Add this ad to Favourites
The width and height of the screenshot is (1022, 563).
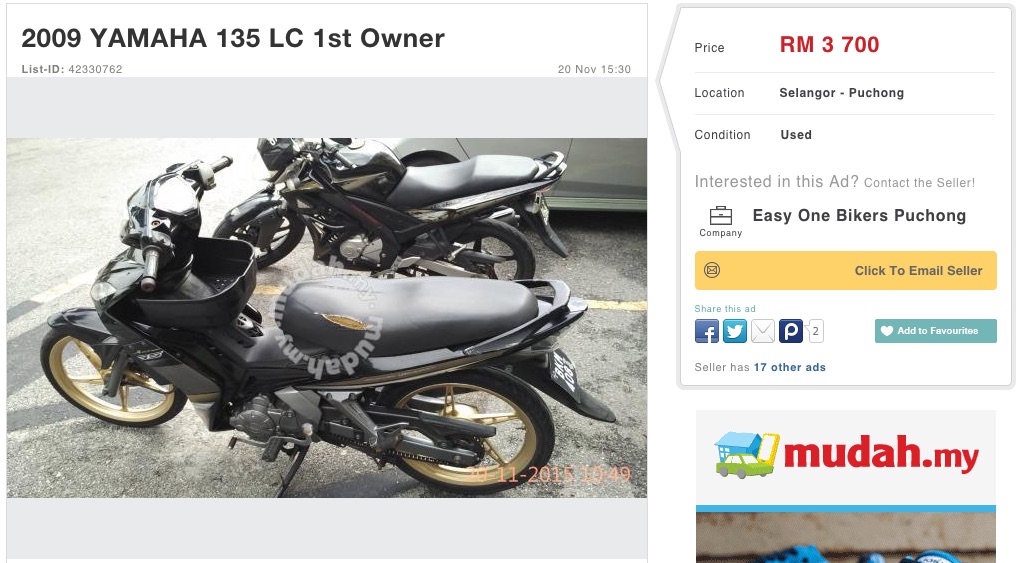click(x=935, y=331)
